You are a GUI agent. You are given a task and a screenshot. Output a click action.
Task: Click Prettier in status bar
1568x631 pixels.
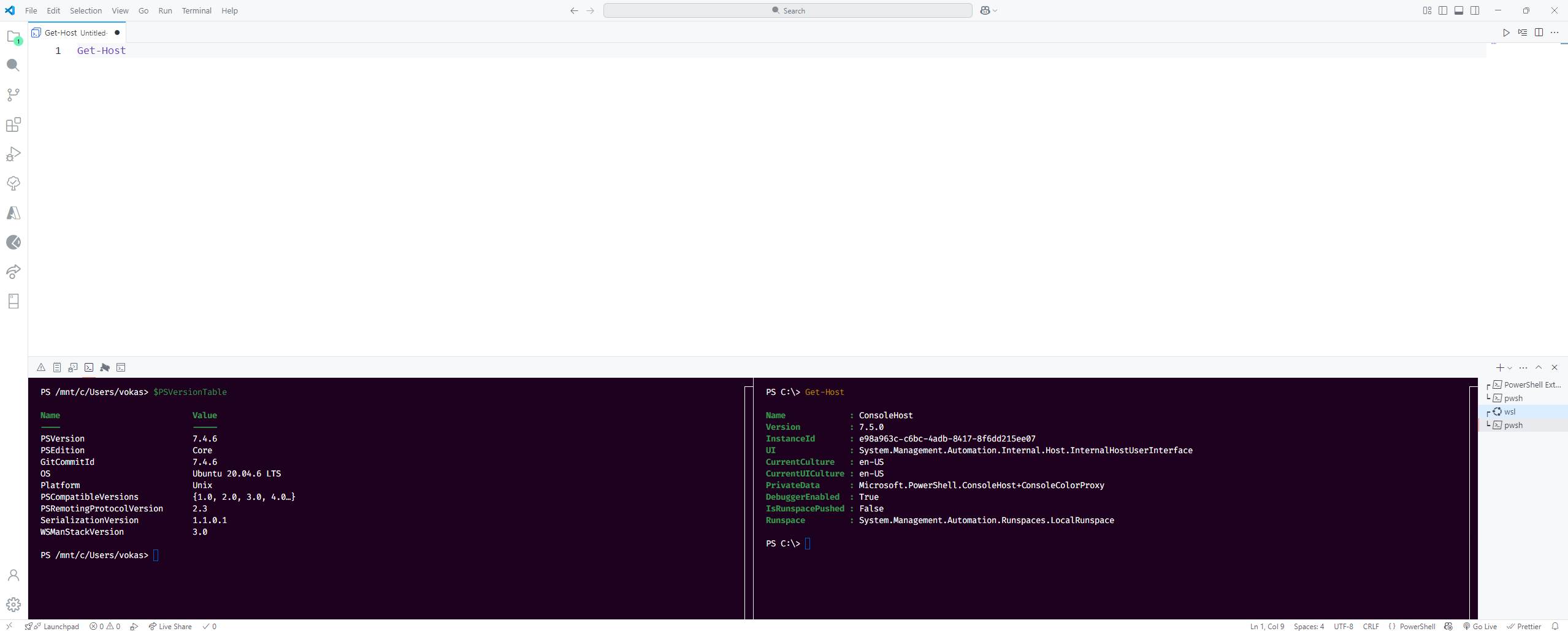point(1524,626)
